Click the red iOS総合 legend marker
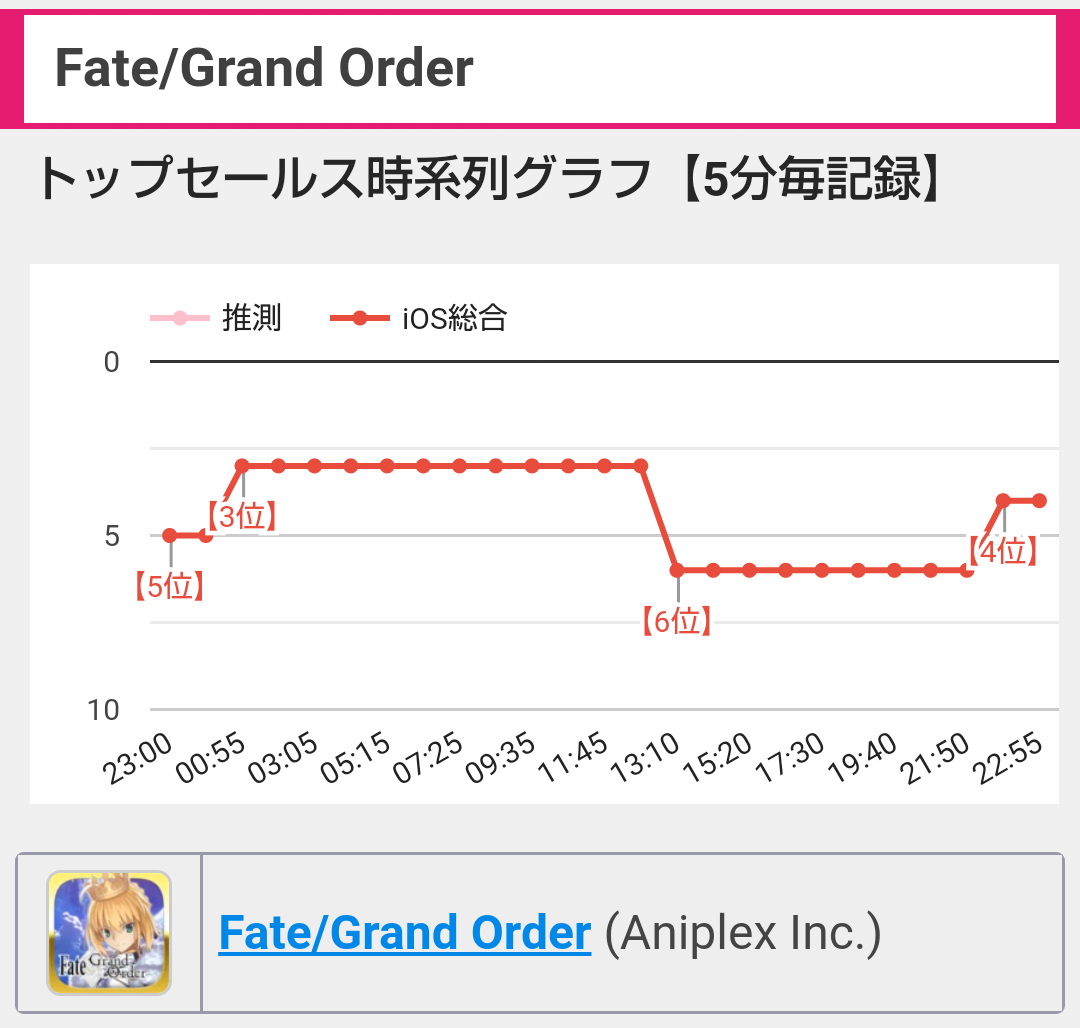This screenshot has width=1080, height=1028. click(360, 318)
